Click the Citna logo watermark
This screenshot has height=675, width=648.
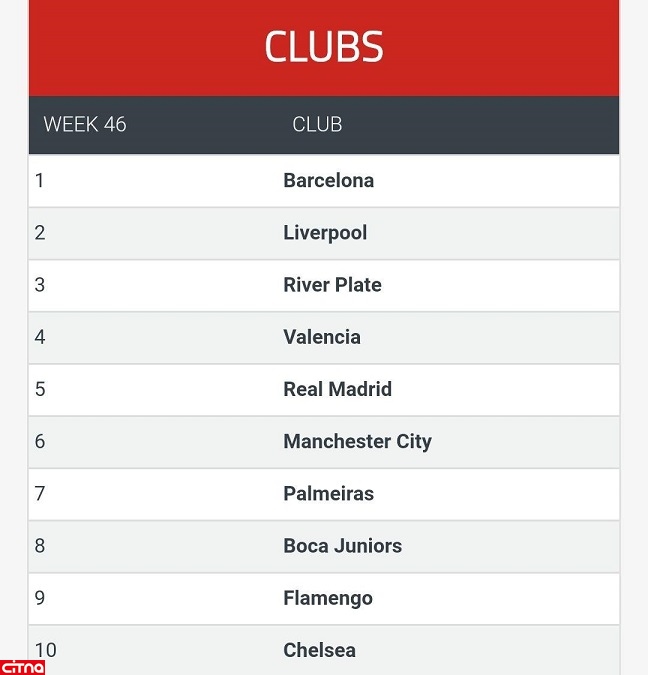click(x=22, y=667)
